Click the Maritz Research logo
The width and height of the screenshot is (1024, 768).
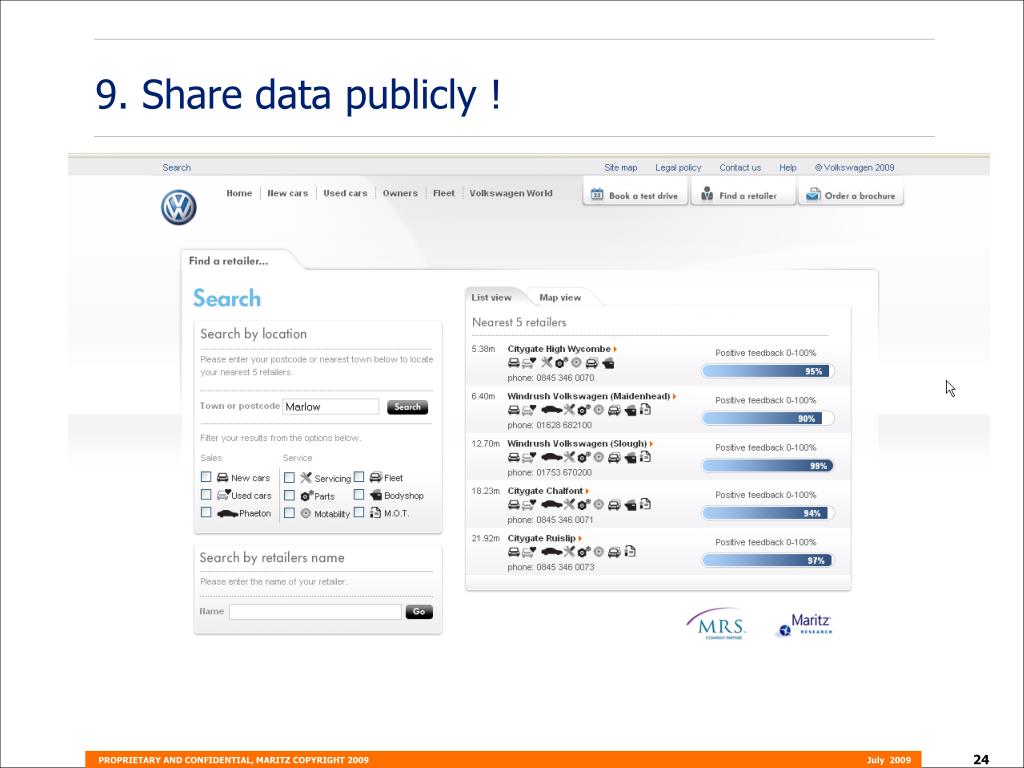coord(804,625)
